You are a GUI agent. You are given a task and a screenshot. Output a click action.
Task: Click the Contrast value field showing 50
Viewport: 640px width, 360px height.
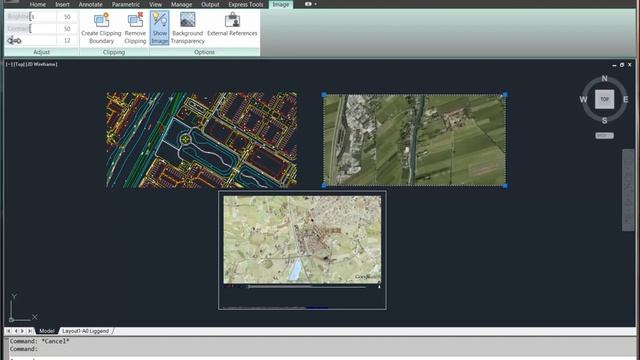67,29
